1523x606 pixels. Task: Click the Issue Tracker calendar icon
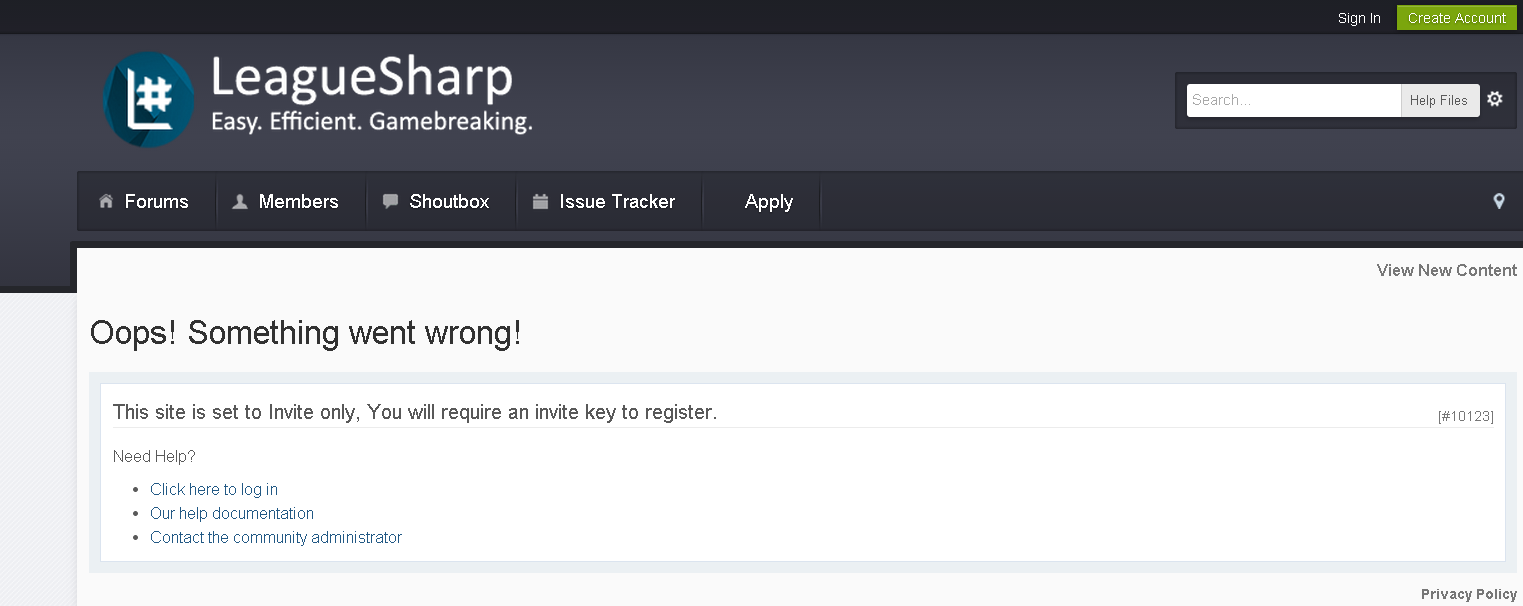(x=540, y=201)
